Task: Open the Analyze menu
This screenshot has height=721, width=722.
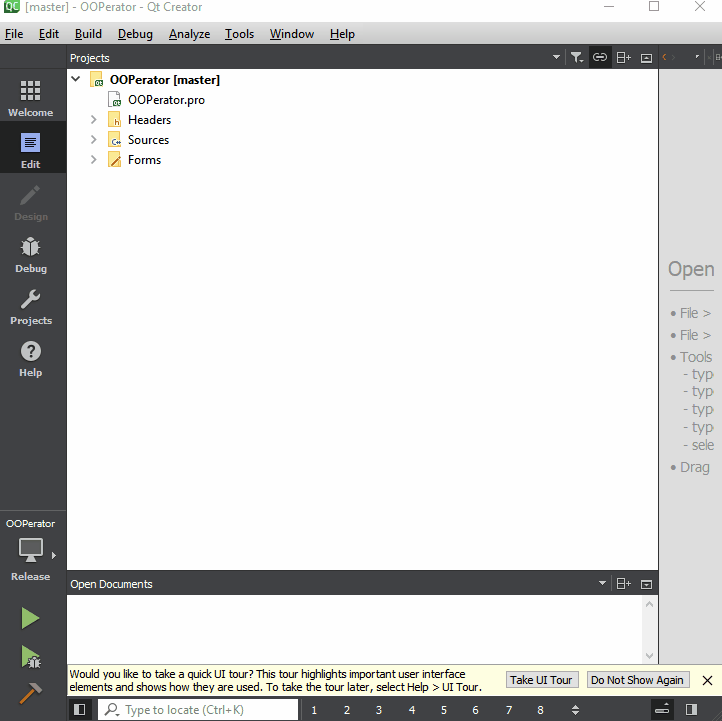Action: point(189,34)
